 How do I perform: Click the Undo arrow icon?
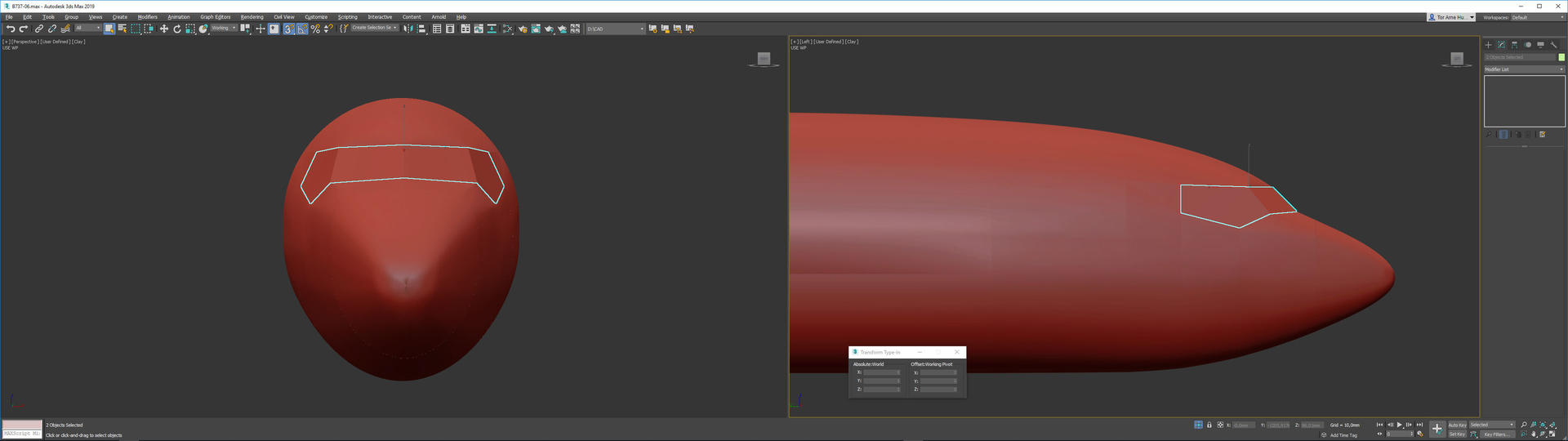pyautogui.click(x=11, y=29)
